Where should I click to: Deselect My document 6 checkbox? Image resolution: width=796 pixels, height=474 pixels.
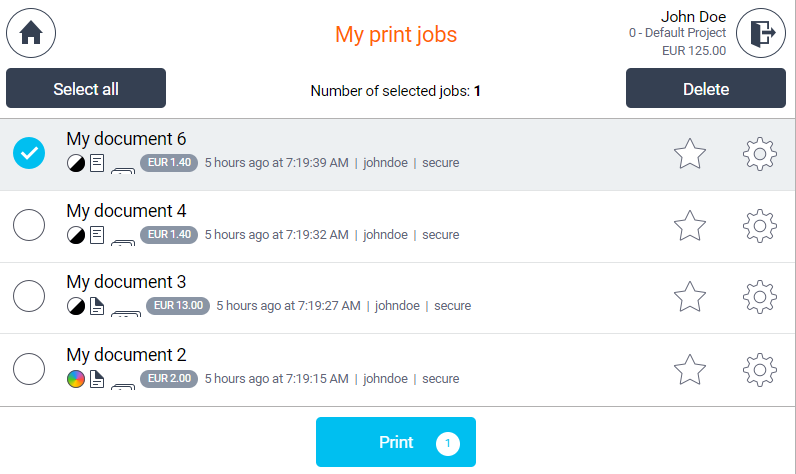tap(30, 154)
